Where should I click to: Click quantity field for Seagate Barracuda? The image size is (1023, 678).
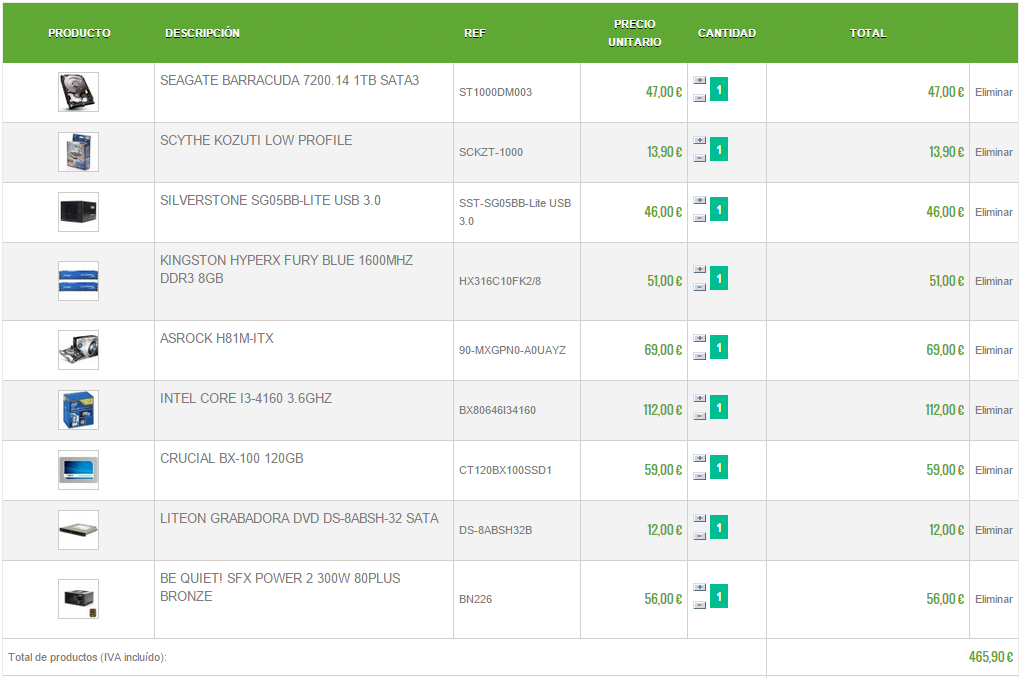click(x=719, y=89)
